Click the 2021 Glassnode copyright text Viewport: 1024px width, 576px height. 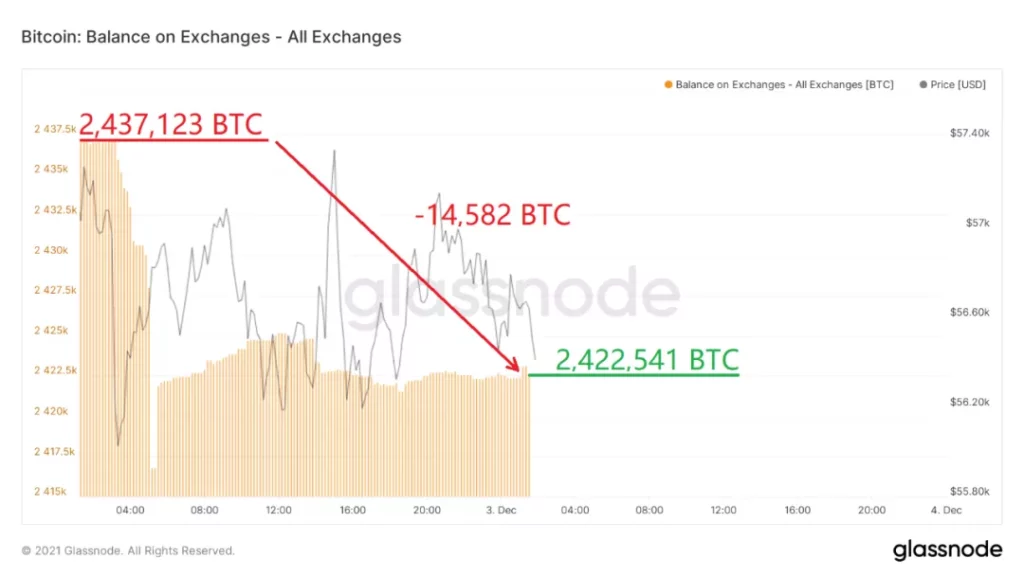[x=128, y=550]
